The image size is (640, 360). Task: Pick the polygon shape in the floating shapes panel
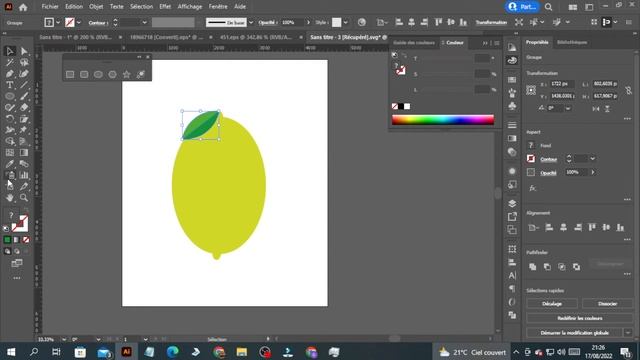(x=112, y=74)
